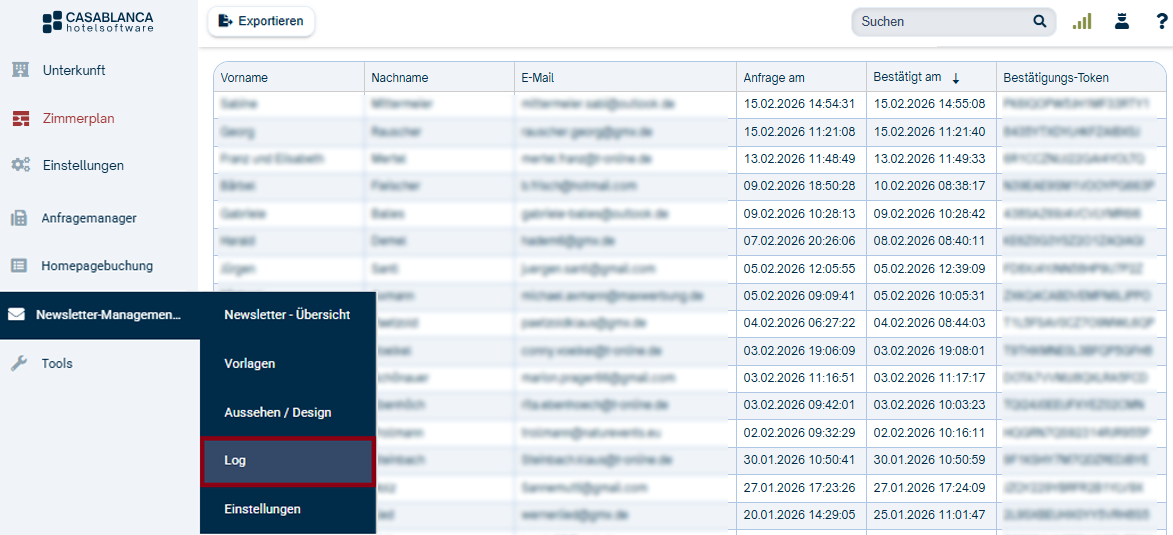Open Newsletter - Übersicht submenu item
The width and height of the screenshot is (1173, 535).
coord(287,315)
